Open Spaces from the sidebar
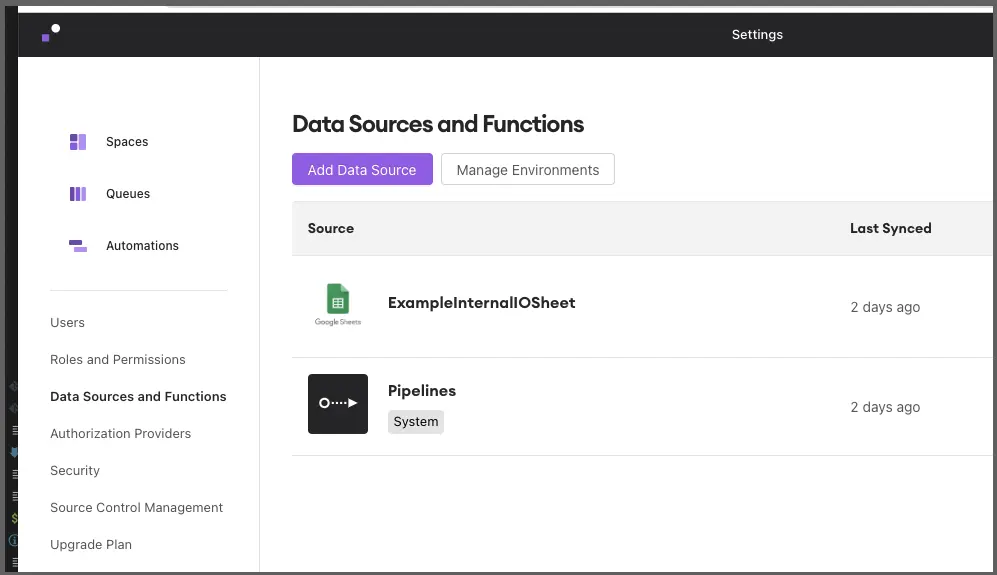This screenshot has height=575, width=997. (x=127, y=142)
